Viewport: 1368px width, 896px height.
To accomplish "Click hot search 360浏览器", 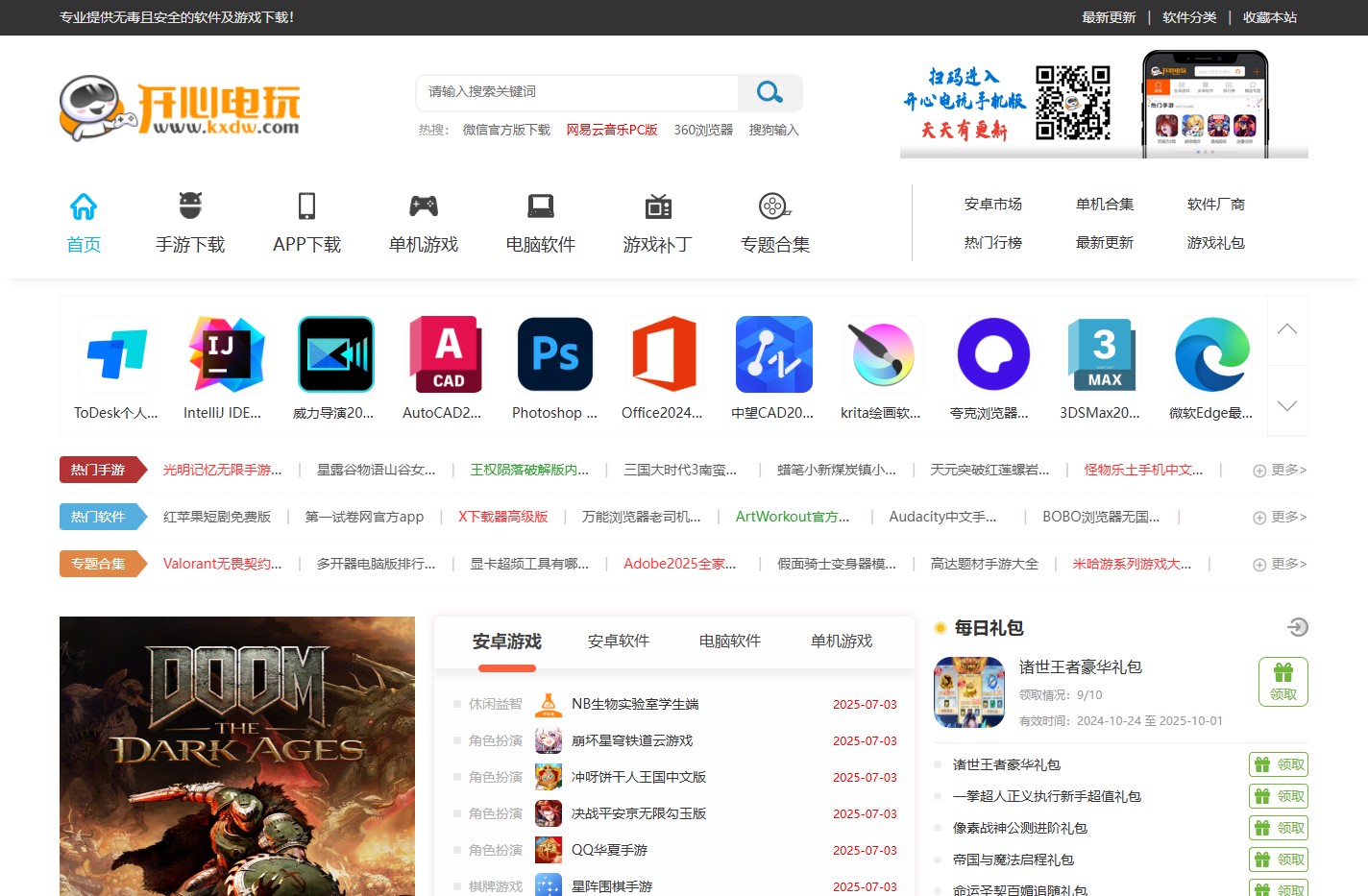I will (x=703, y=130).
